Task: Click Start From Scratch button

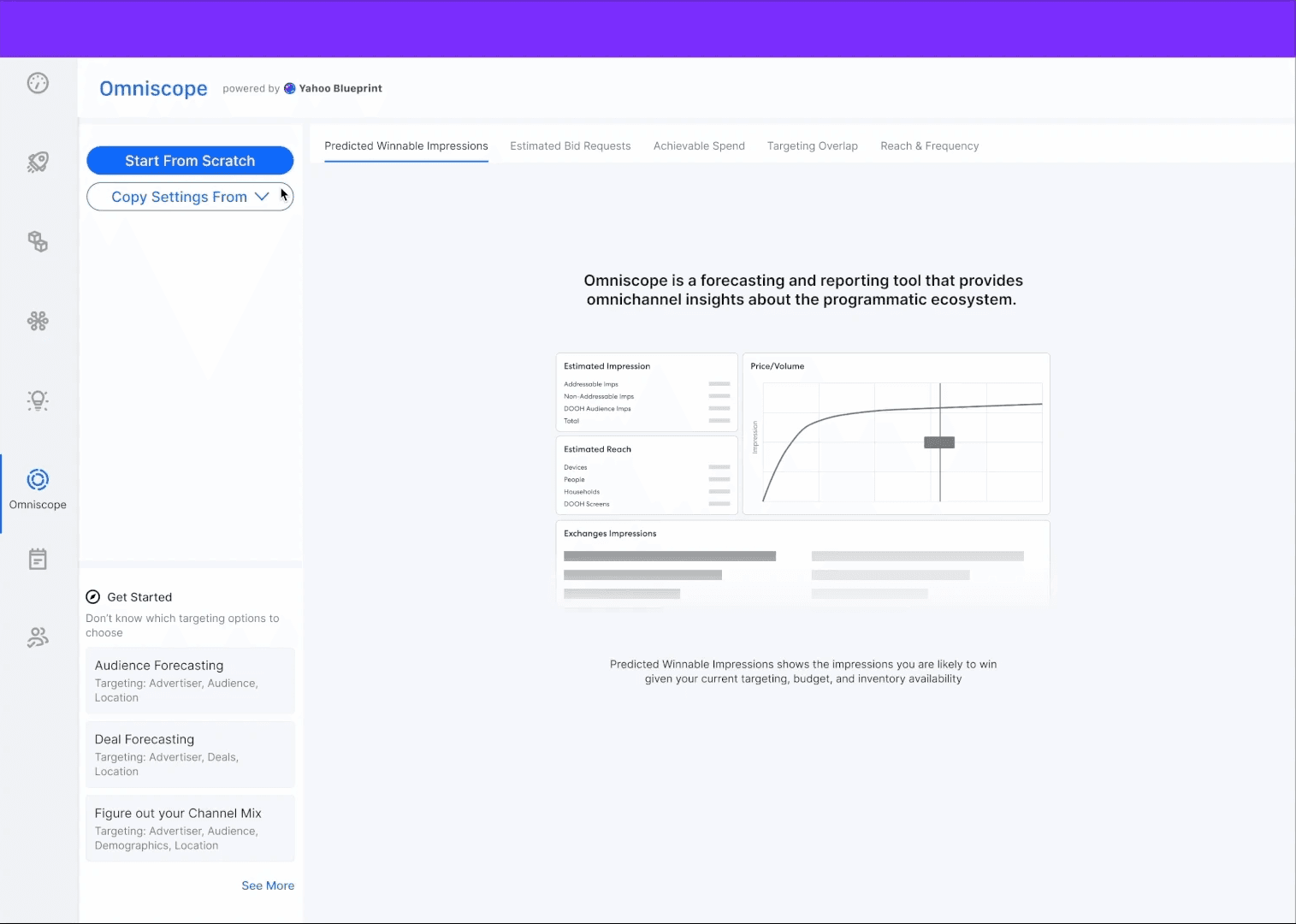Action: 190,161
